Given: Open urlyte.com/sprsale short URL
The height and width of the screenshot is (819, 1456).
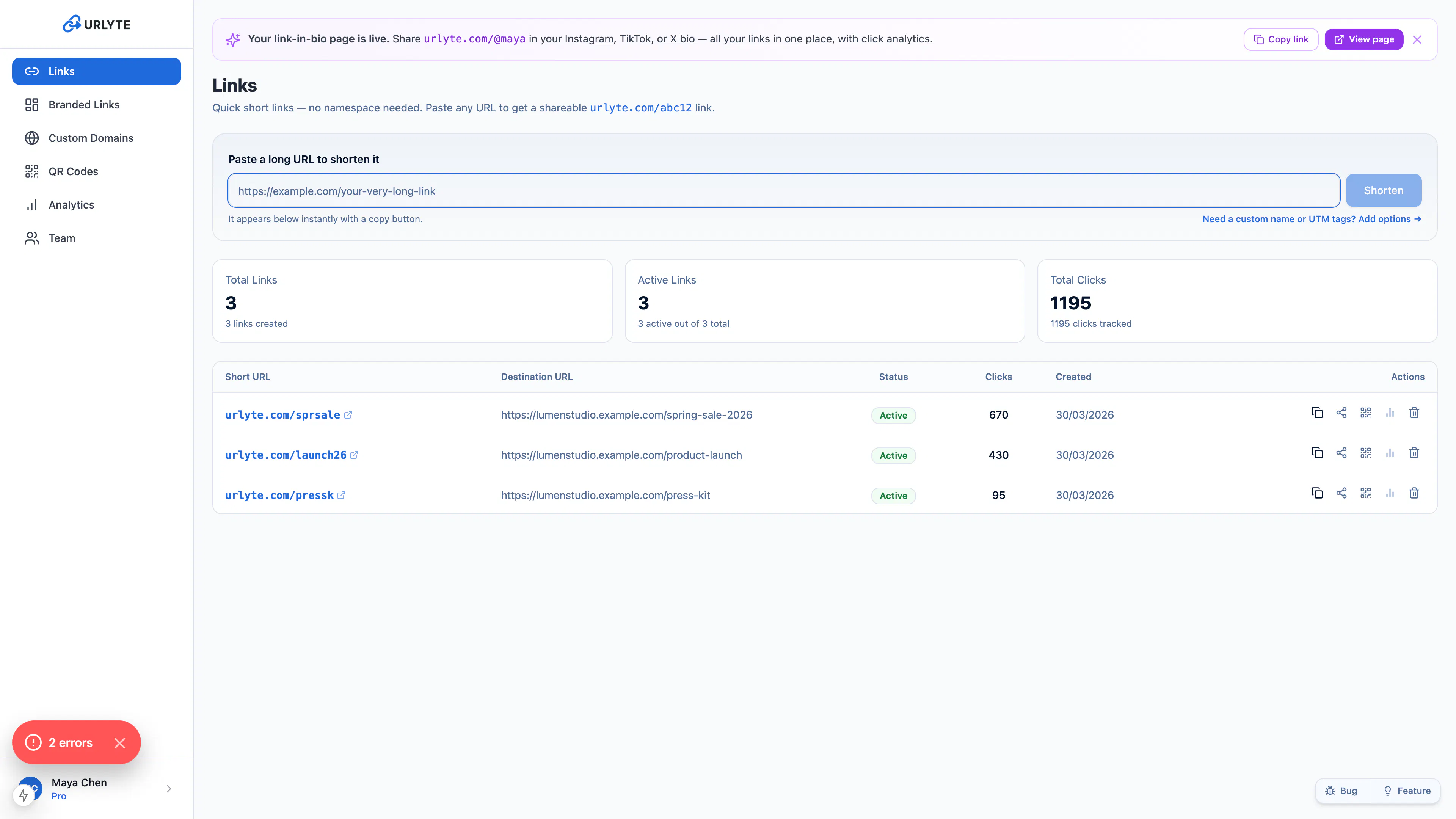Looking at the screenshot, I should coord(282,415).
